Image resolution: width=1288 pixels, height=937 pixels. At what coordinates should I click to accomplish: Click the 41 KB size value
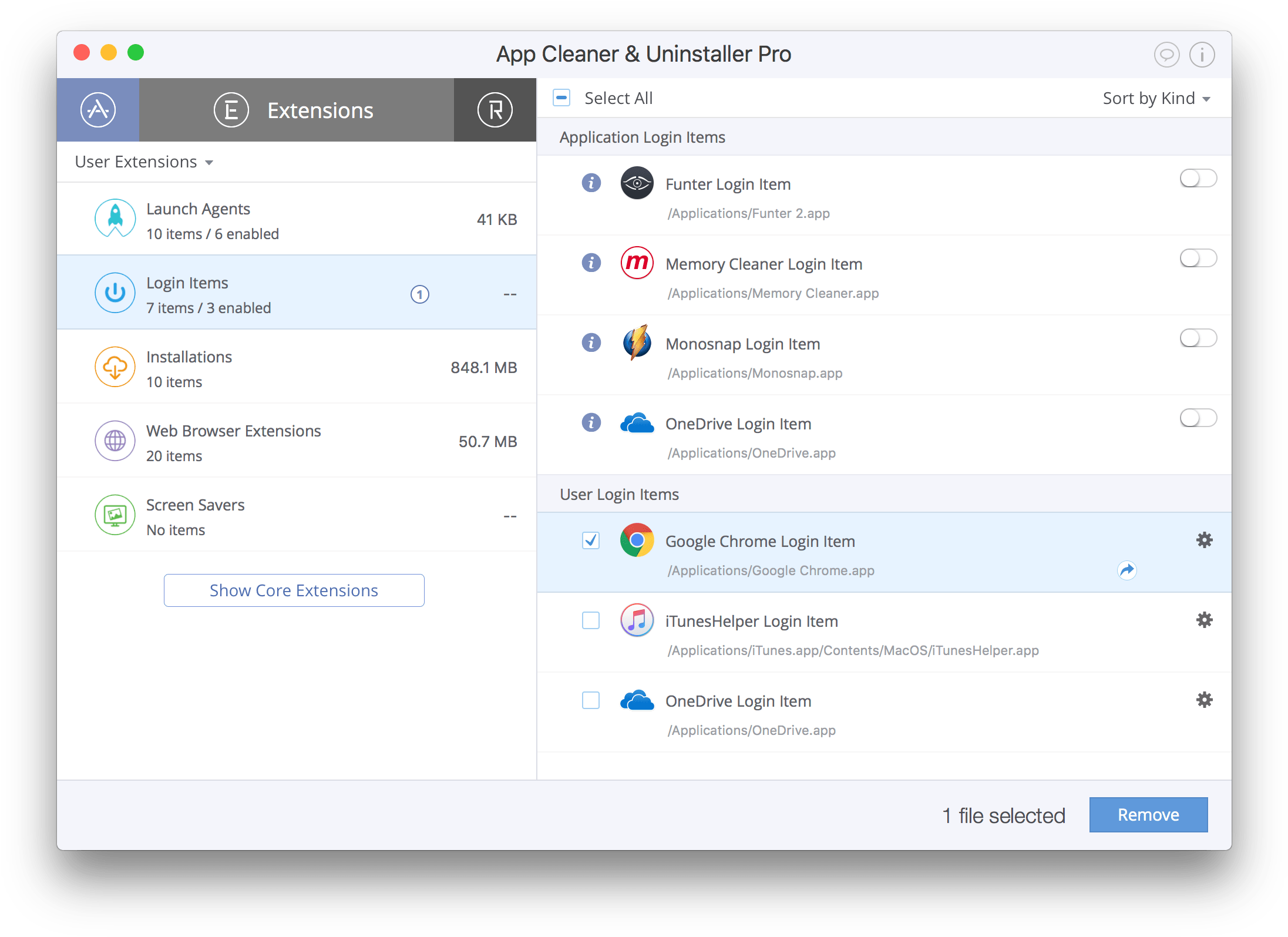(x=497, y=219)
